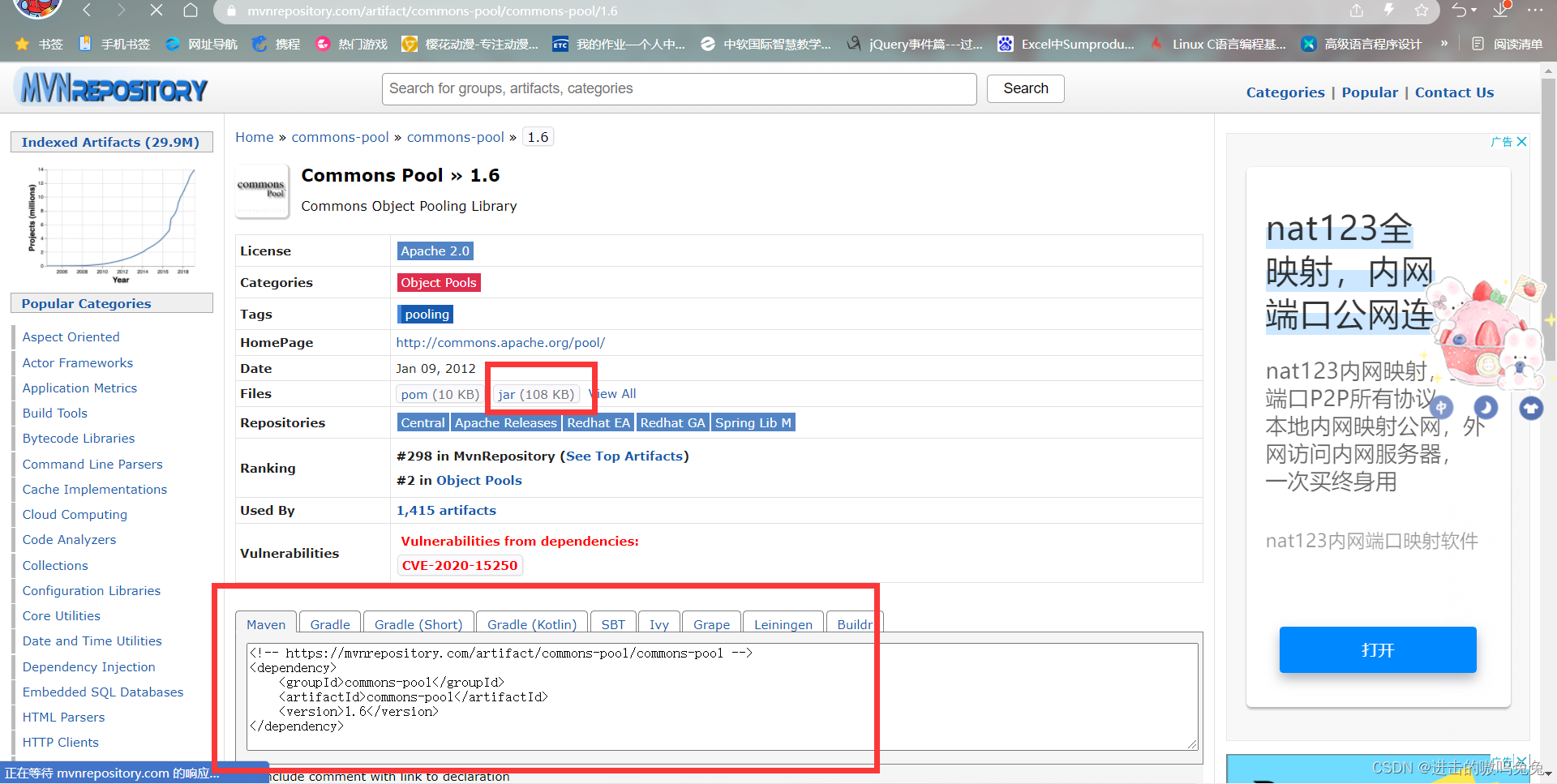The height and width of the screenshot is (784, 1557).
Task: Open the jQuery事件篇 bookmark
Action: point(914,44)
